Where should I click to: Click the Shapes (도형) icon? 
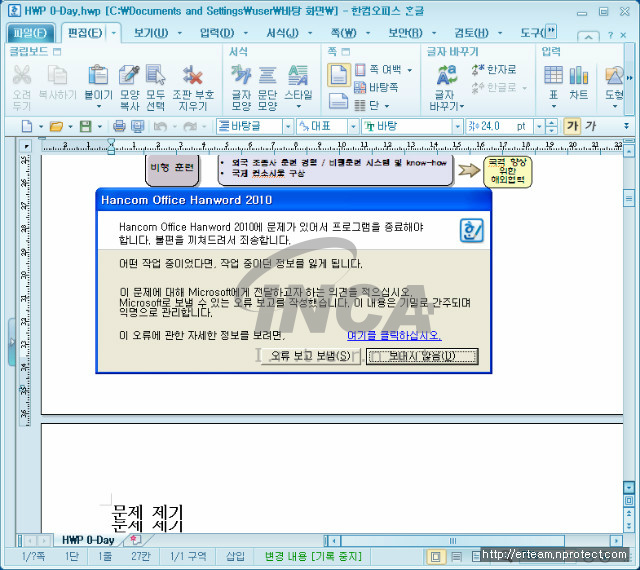614,75
